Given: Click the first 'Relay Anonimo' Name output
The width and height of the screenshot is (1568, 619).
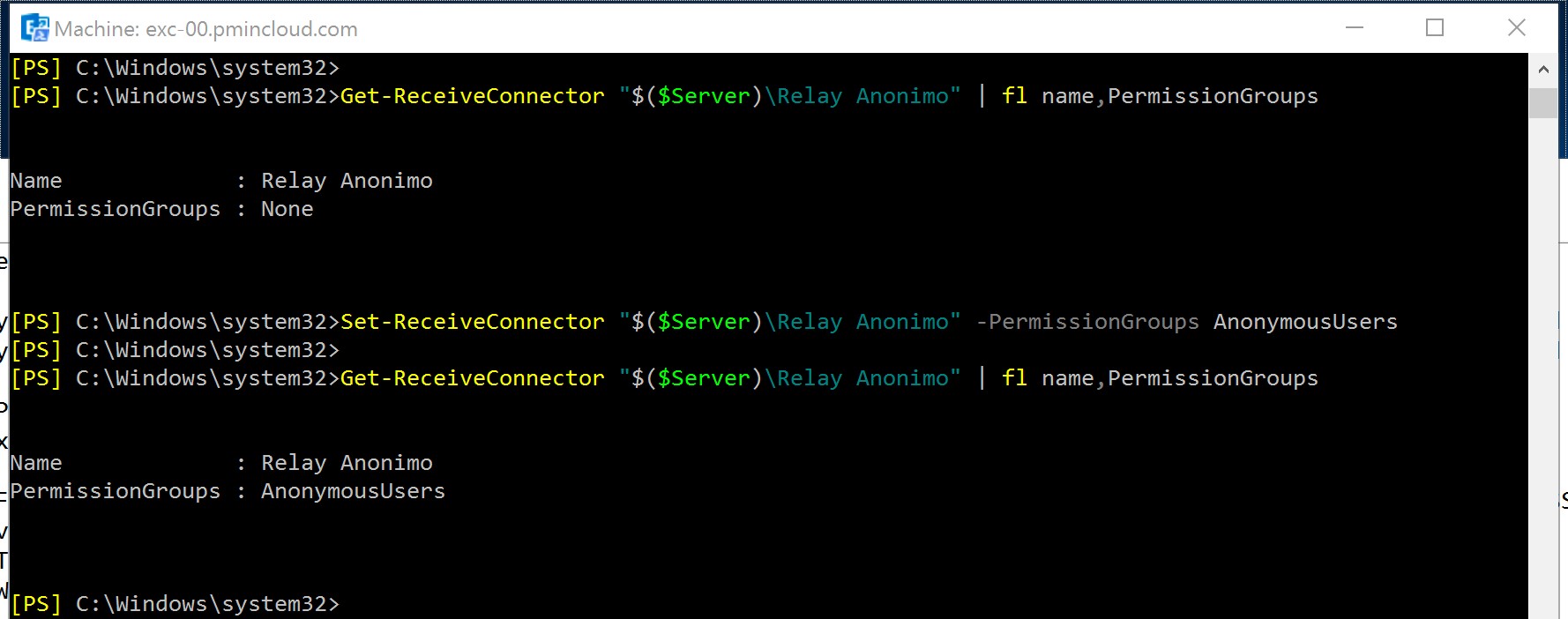Looking at the screenshot, I should point(347,181).
